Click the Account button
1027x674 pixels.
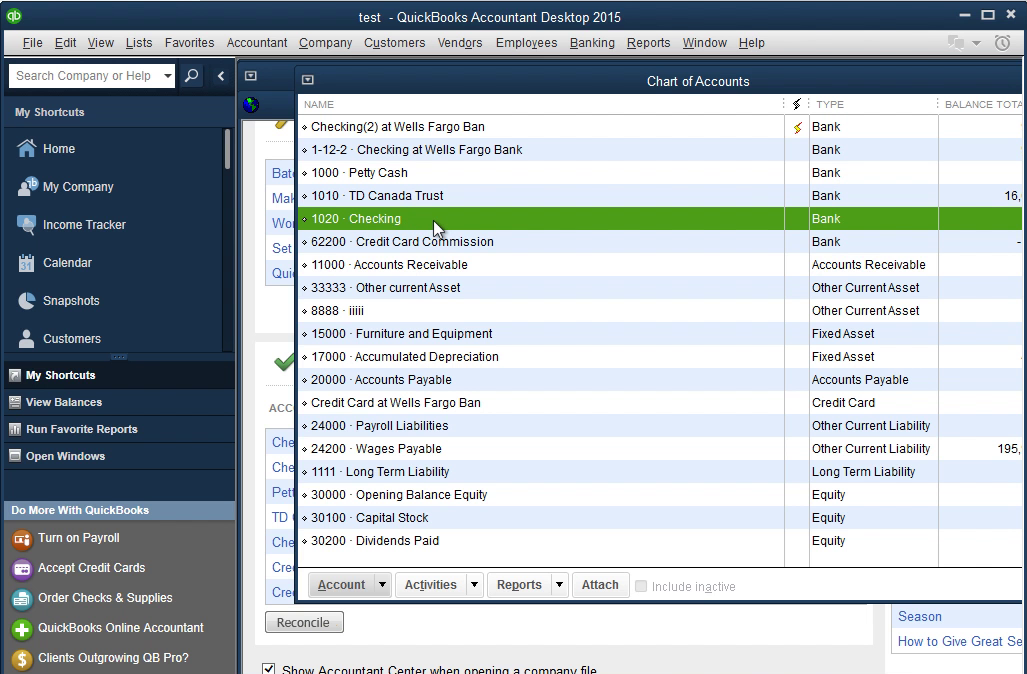tap(341, 584)
